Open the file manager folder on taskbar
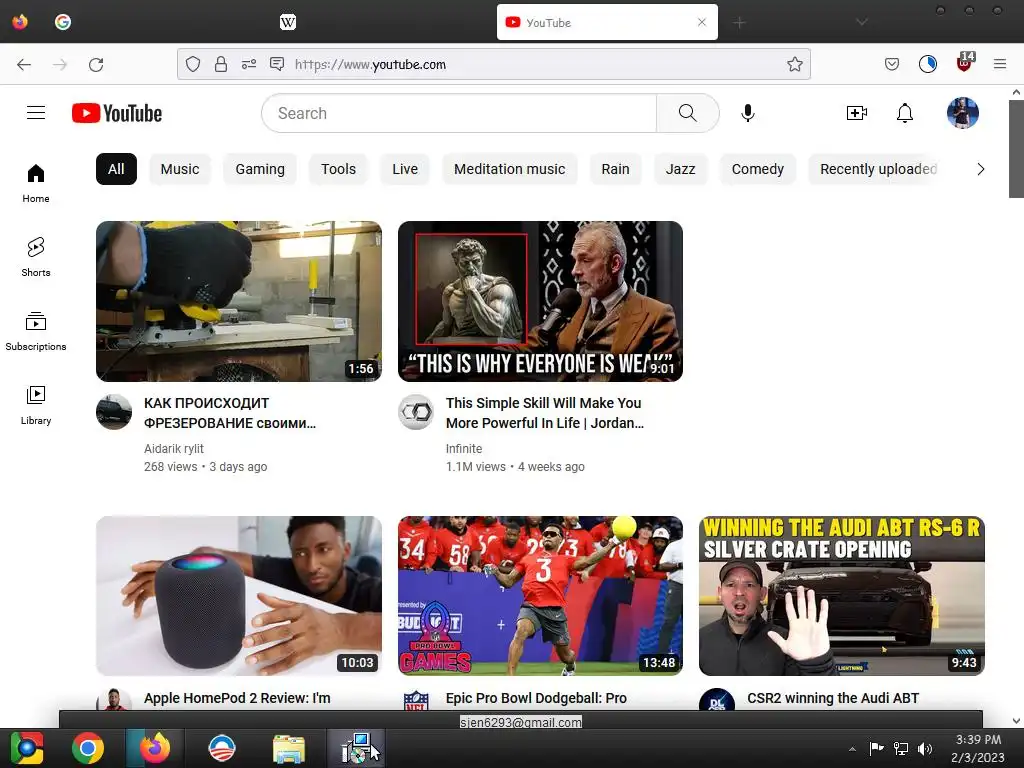Viewport: 1024px width, 768px height. (289, 748)
